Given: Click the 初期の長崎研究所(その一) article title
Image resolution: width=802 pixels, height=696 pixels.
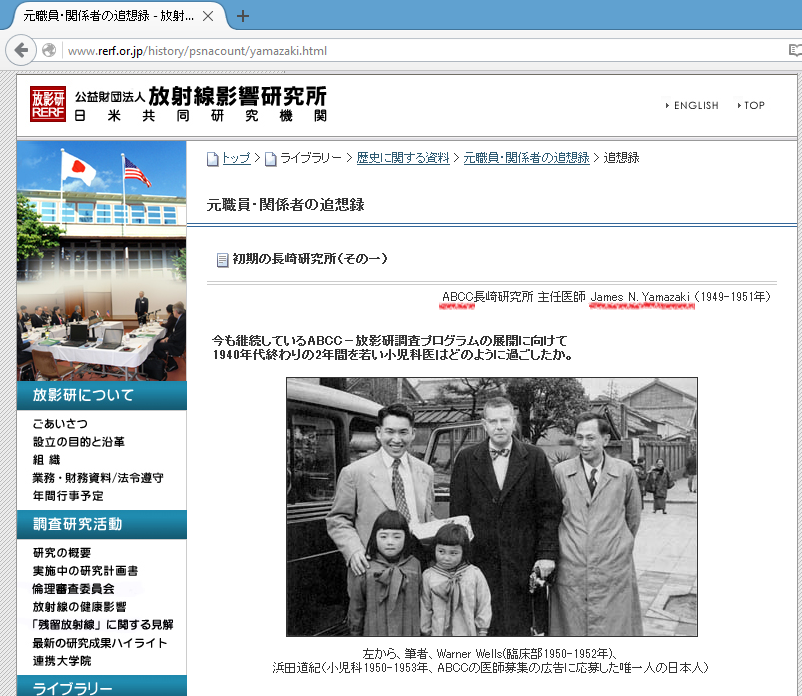Looking at the screenshot, I should (310, 259).
